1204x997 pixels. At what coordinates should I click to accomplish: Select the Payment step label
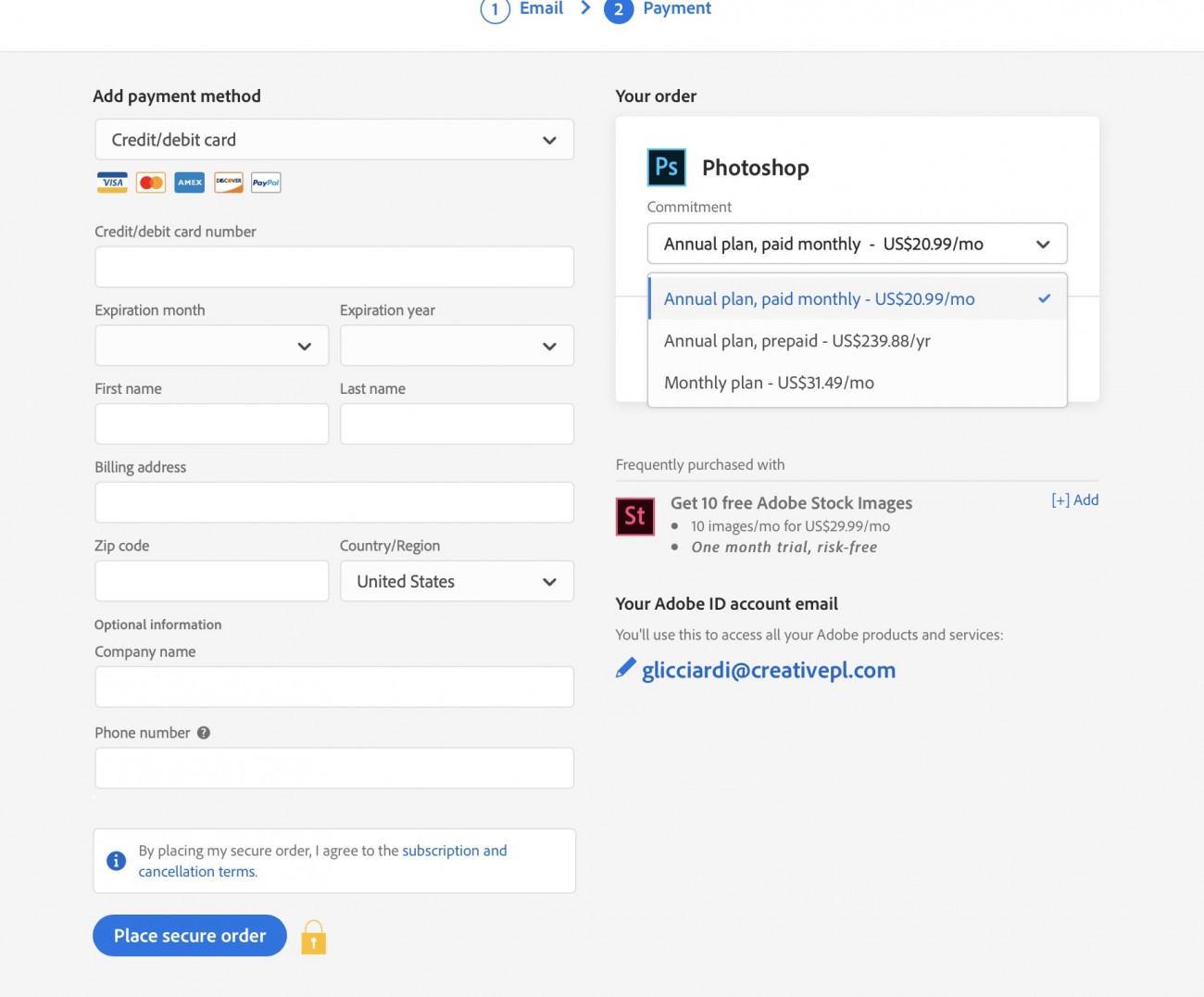[x=677, y=8]
